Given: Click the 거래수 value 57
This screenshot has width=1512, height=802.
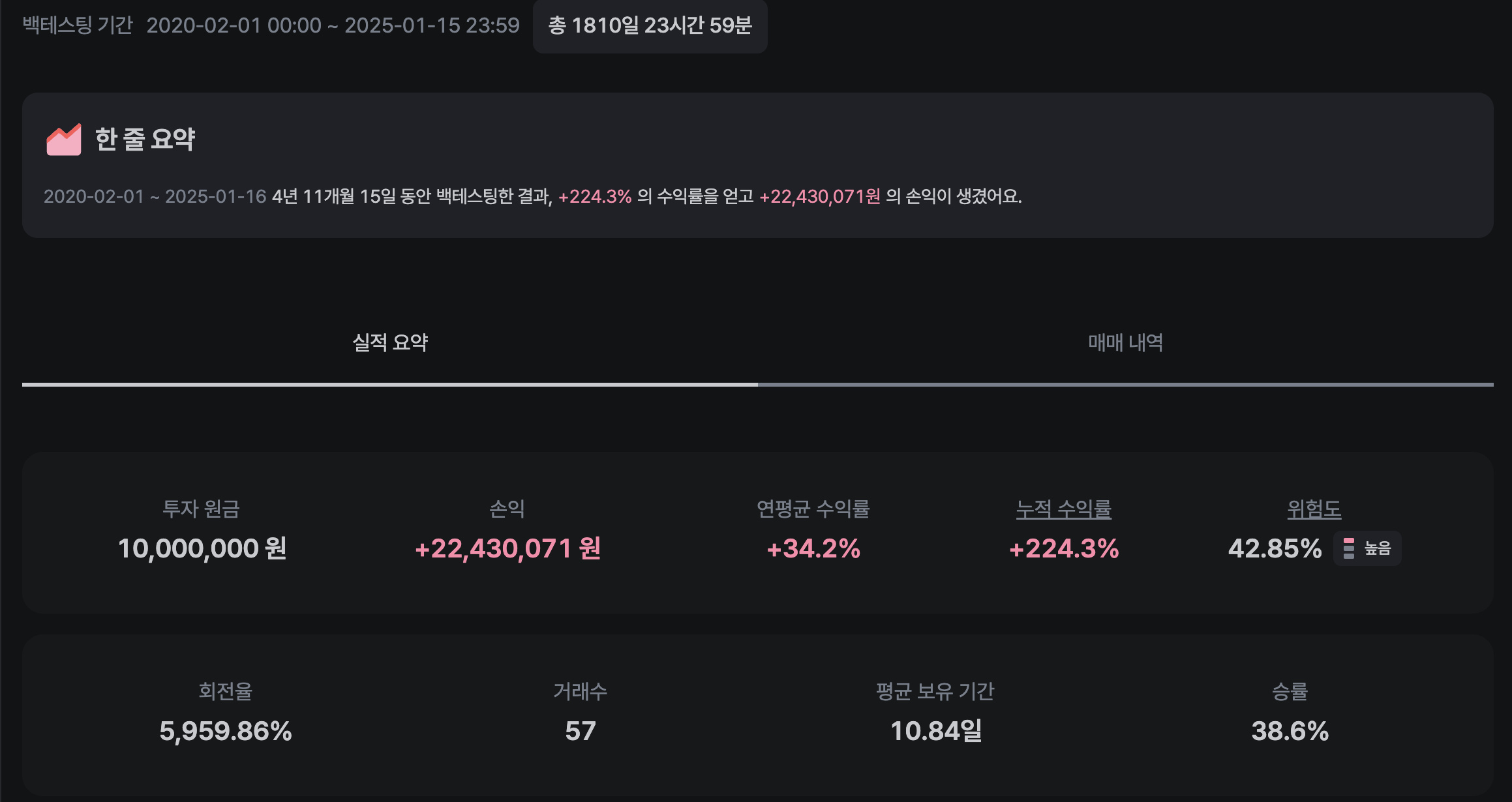Looking at the screenshot, I should click(580, 731).
